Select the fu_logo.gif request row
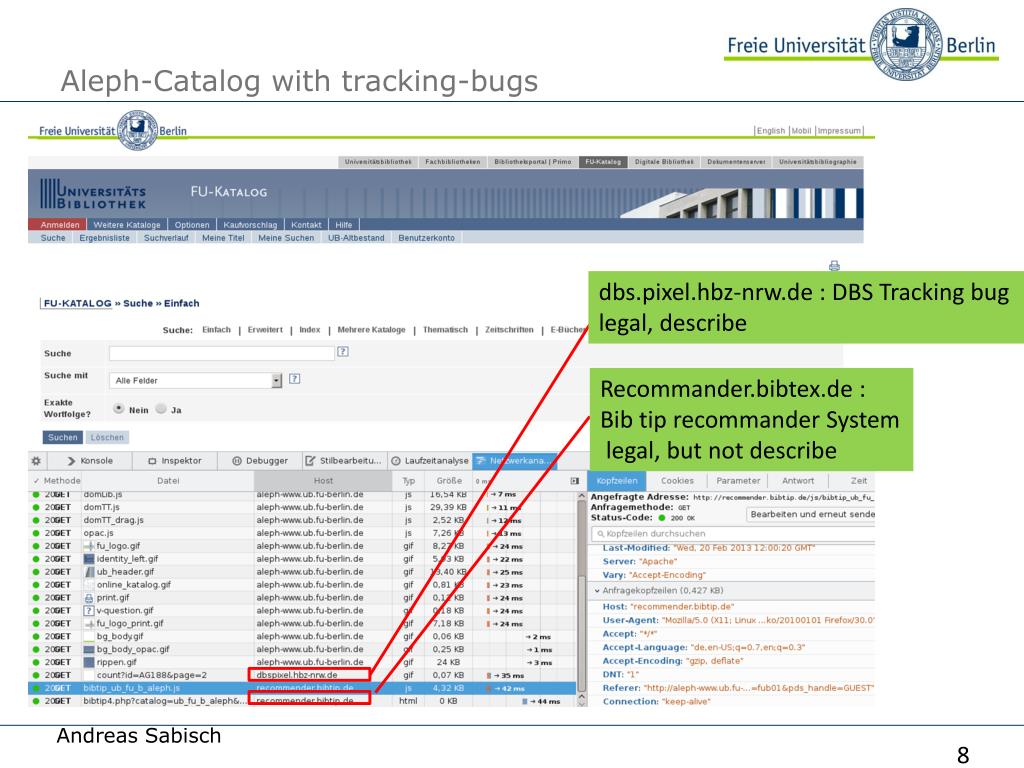 [x=303, y=546]
